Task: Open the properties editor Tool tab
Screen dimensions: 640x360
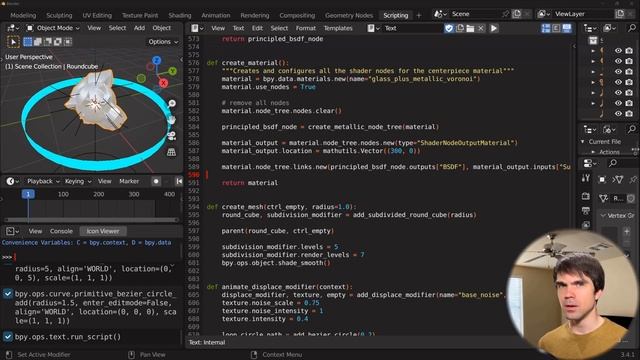Action: coord(586,178)
